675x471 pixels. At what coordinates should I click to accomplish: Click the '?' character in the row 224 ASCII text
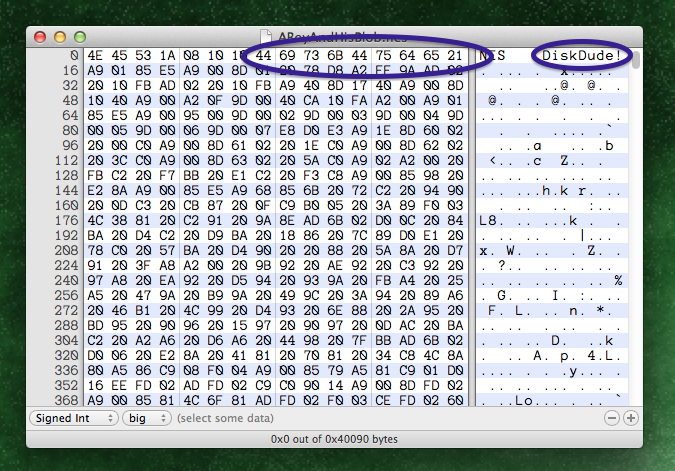pyautogui.click(x=502, y=266)
